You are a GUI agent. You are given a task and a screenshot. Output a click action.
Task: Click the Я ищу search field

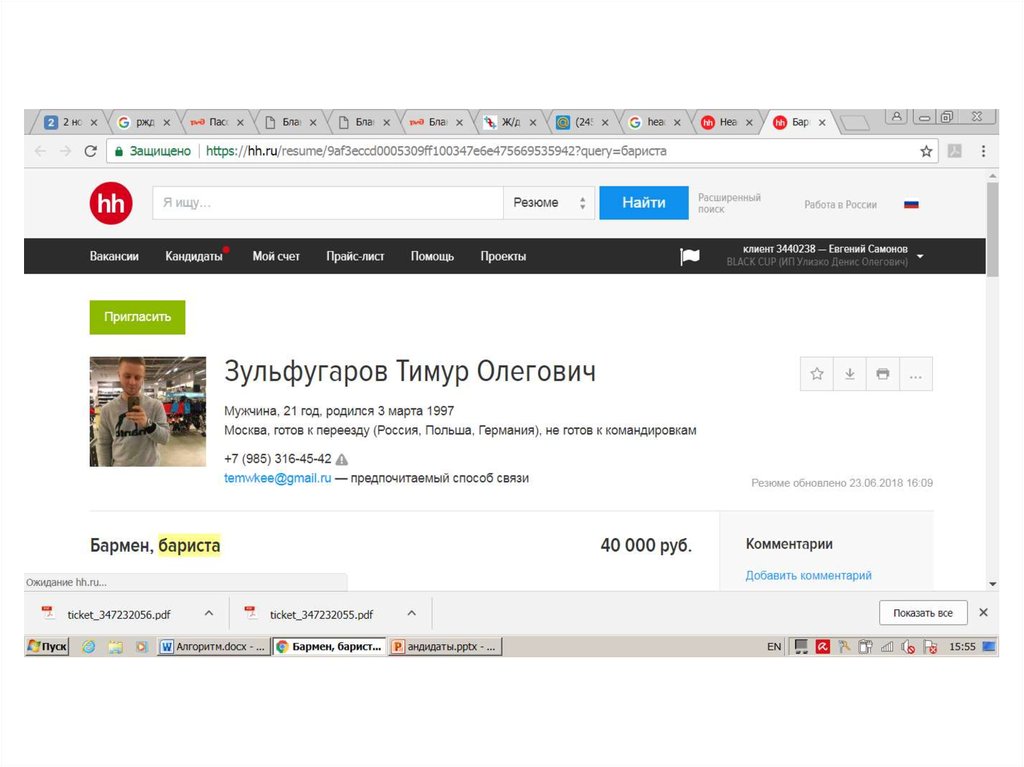tap(327, 203)
